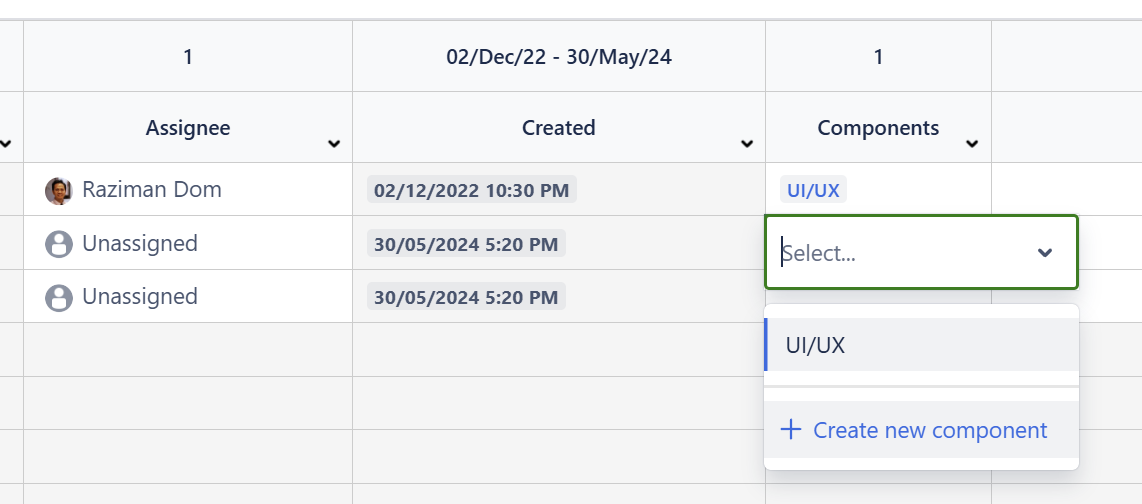
Task: Collapse the component Select dropdown arrow
Action: 1045,253
